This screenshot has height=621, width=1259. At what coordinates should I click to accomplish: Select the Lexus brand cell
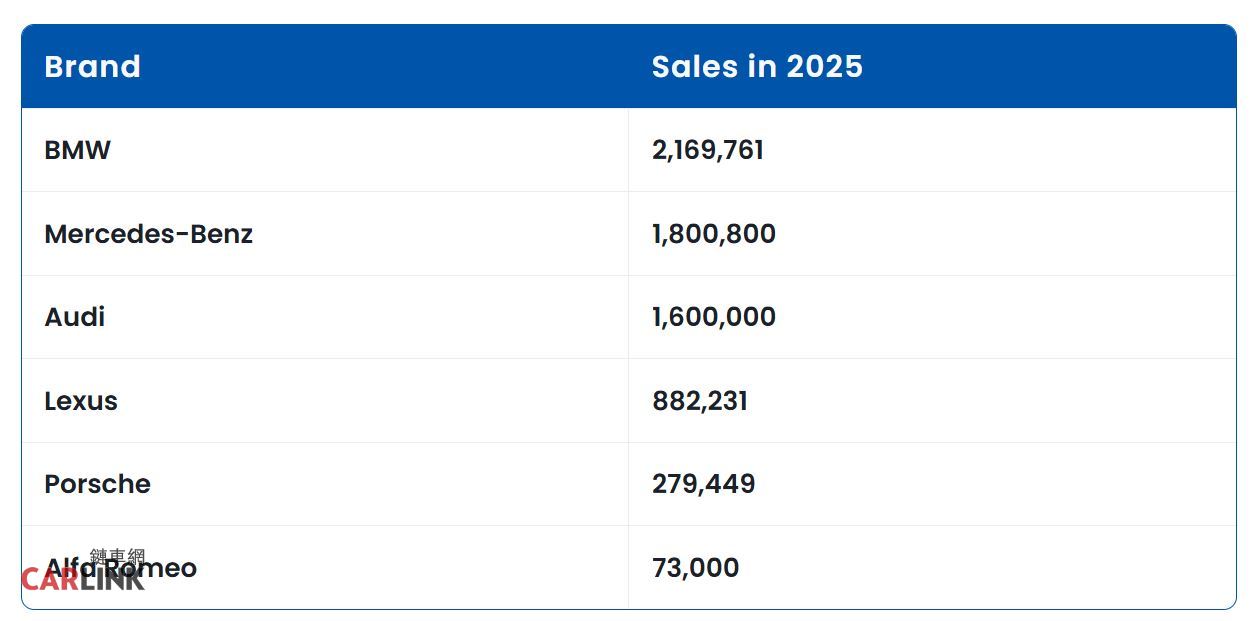click(x=81, y=401)
